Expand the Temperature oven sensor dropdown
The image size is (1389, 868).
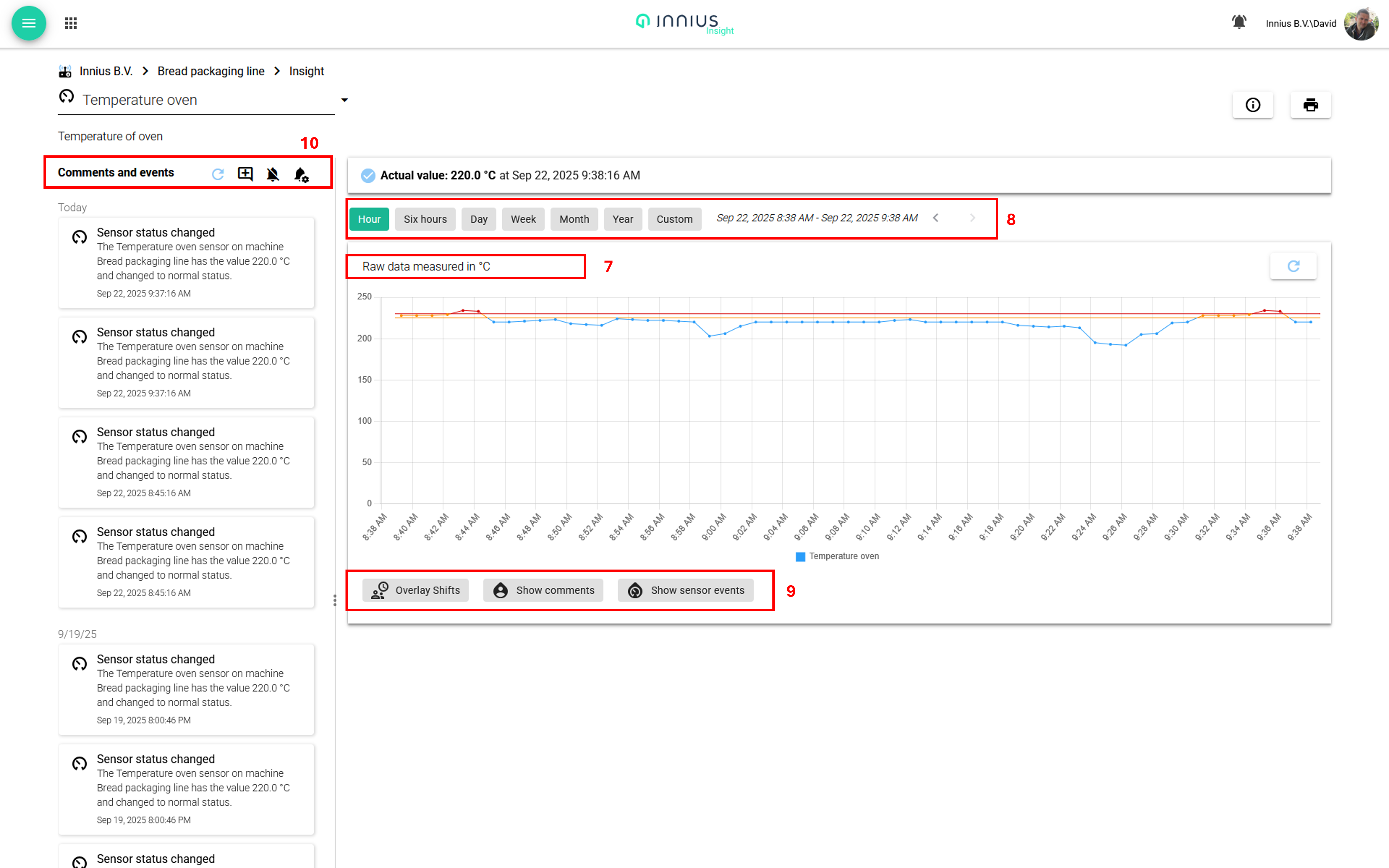344,100
